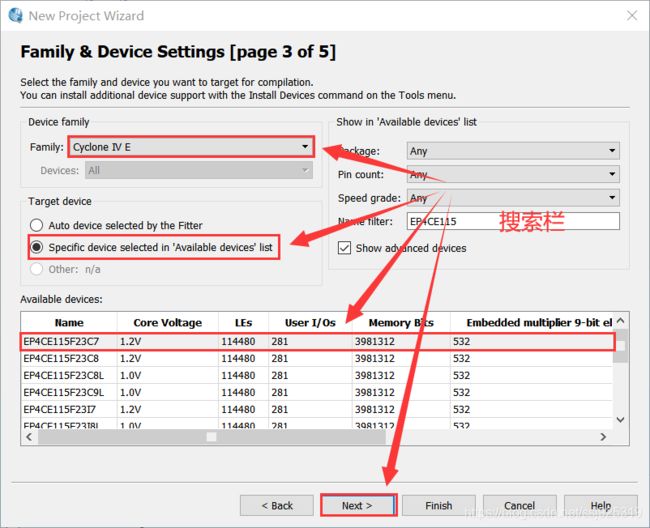Click the vertical scrollbar thumb
Screen dimensions: 650x528
click(621, 346)
